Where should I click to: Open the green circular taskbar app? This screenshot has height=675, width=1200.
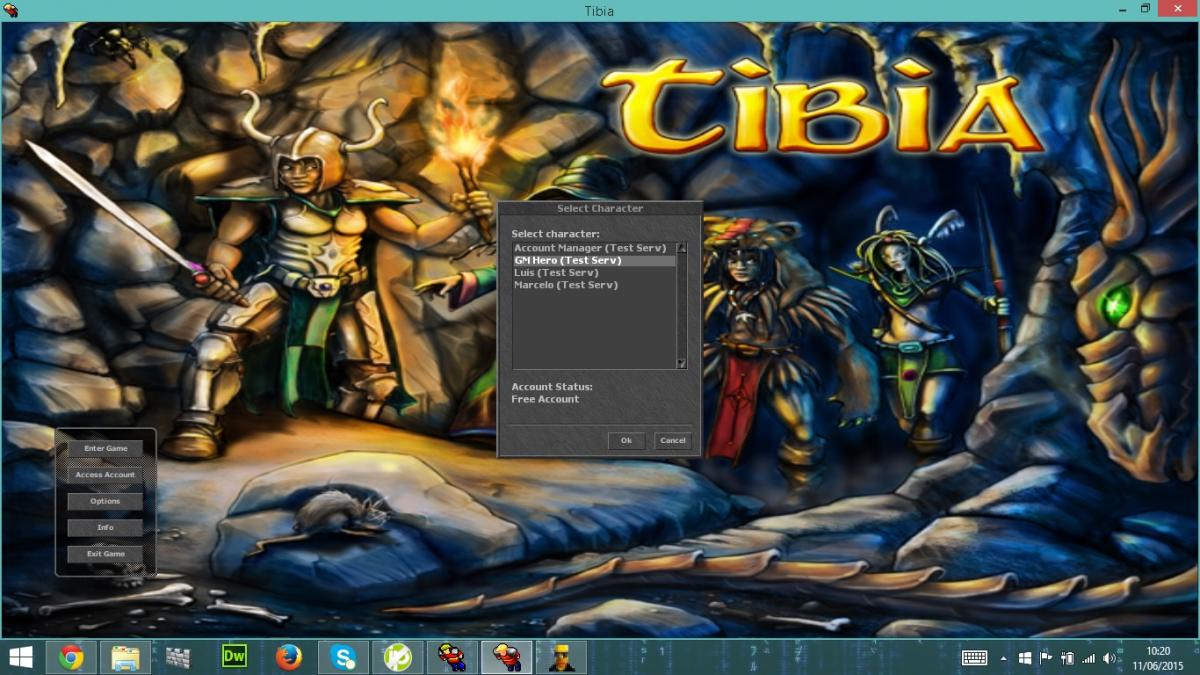pyautogui.click(x=397, y=657)
